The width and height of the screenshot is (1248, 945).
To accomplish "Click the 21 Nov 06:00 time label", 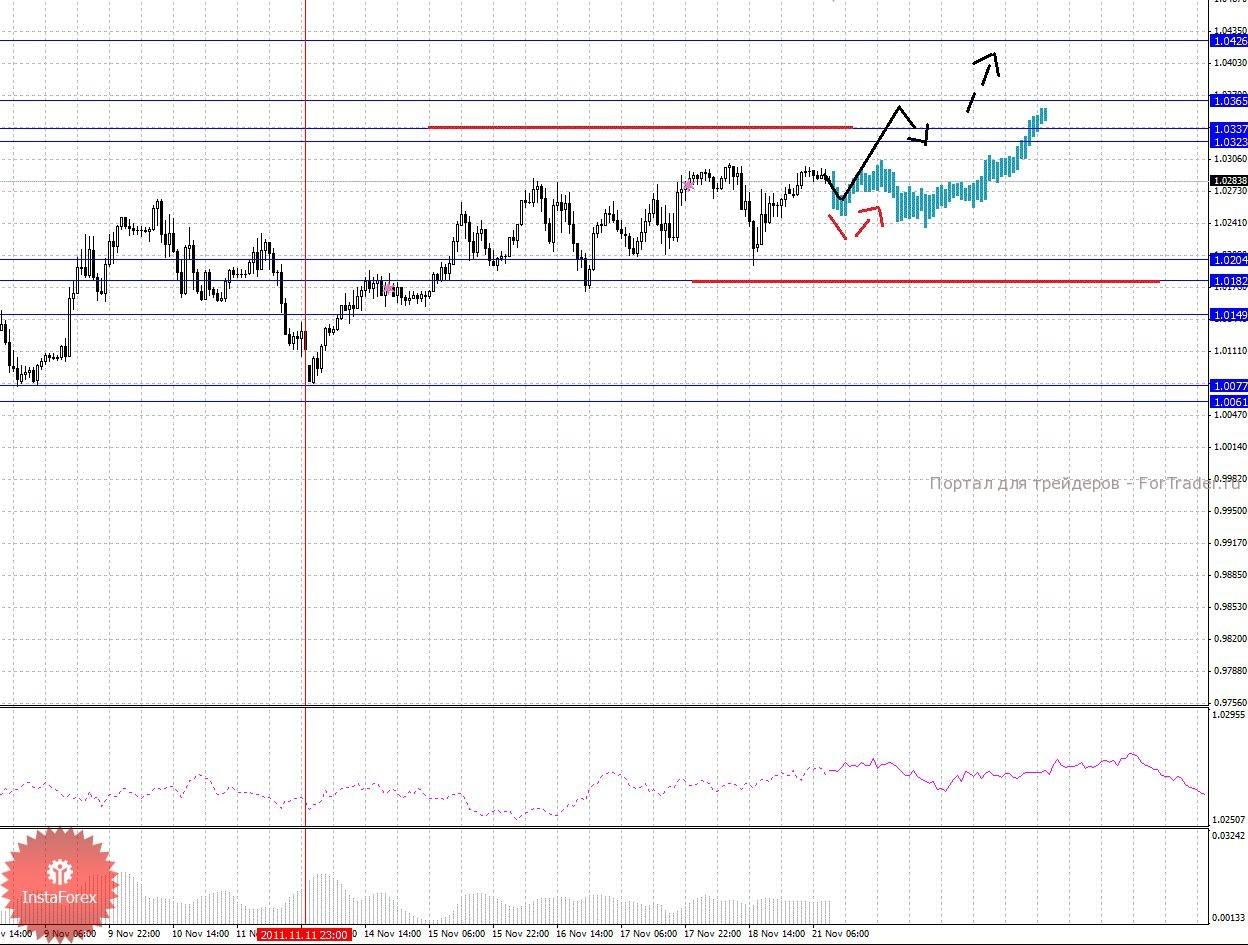I will [840, 934].
